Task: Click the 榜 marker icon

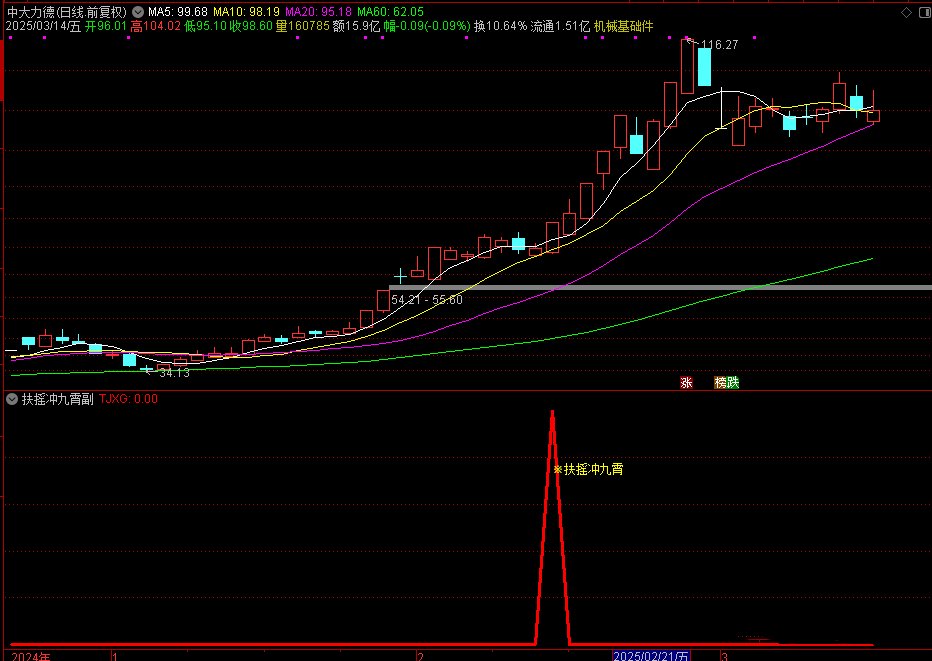Action: tap(720, 382)
